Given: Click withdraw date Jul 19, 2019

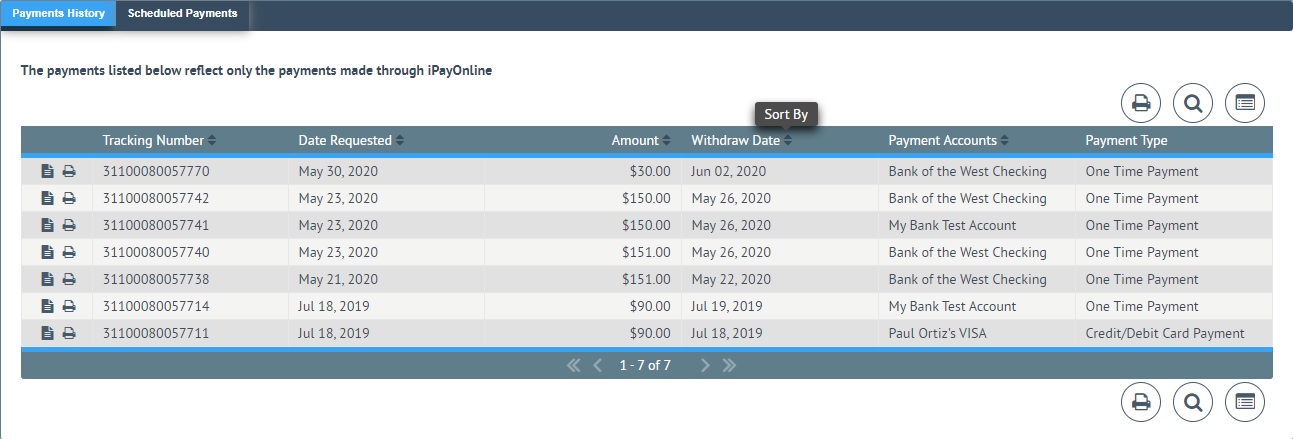Looking at the screenshot, I should pyautogui.click(x=726, y=306).
